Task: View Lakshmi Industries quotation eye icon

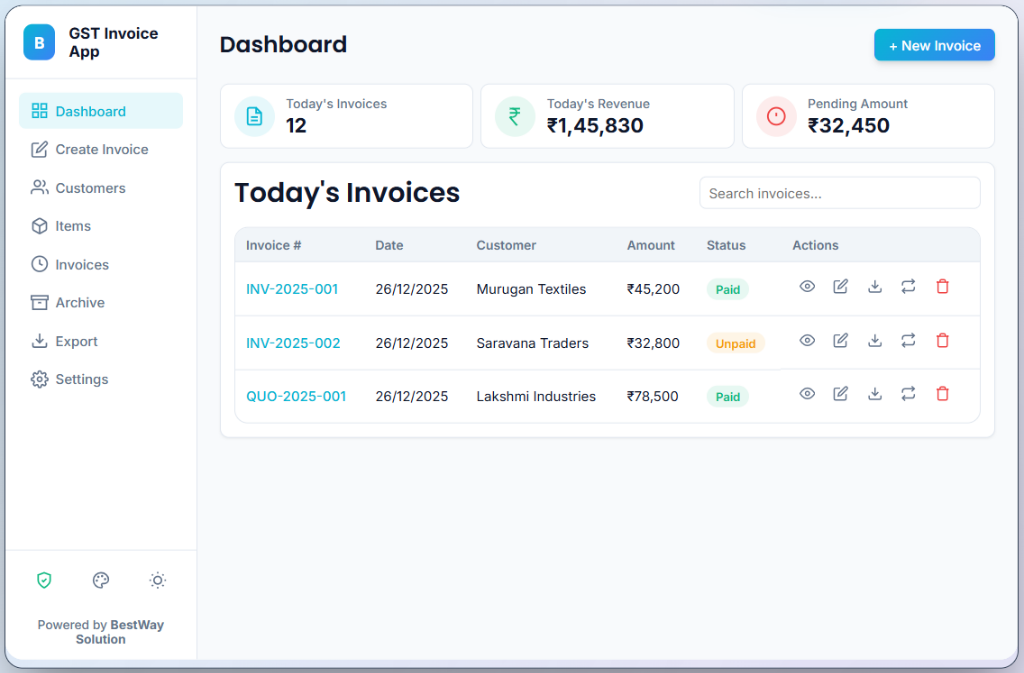Action: pyautogui.click(x=807, y=394)
